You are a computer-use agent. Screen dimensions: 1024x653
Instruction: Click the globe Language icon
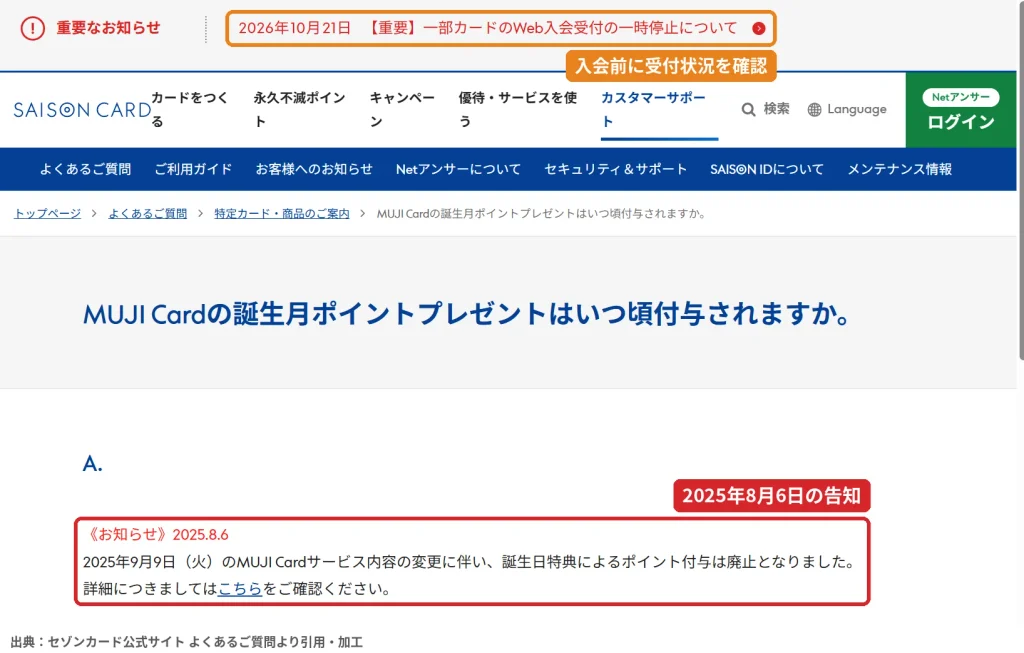[814, 110]
